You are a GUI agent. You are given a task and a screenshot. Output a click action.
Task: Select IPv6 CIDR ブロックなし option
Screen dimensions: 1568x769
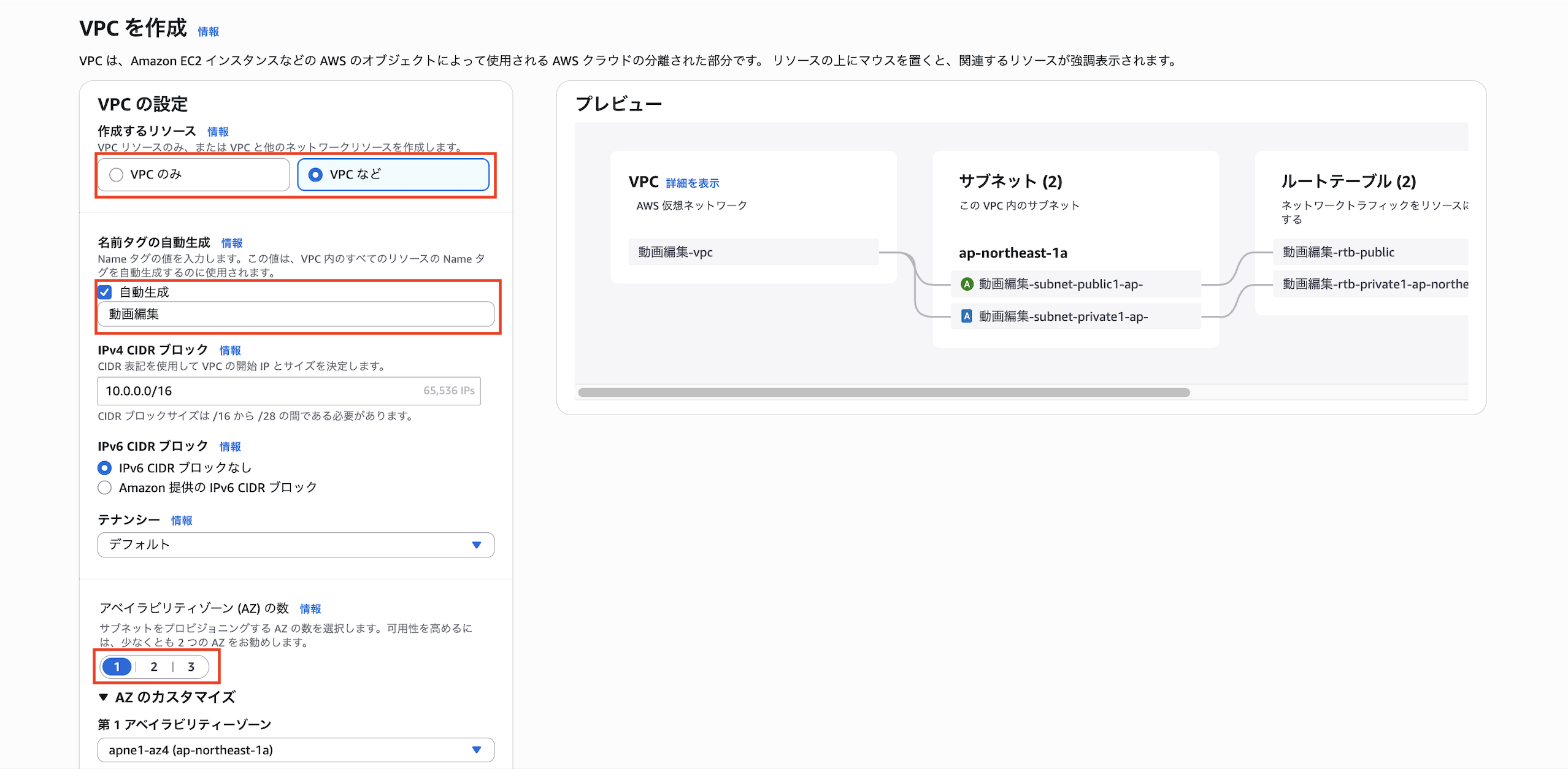click(105, 468)
